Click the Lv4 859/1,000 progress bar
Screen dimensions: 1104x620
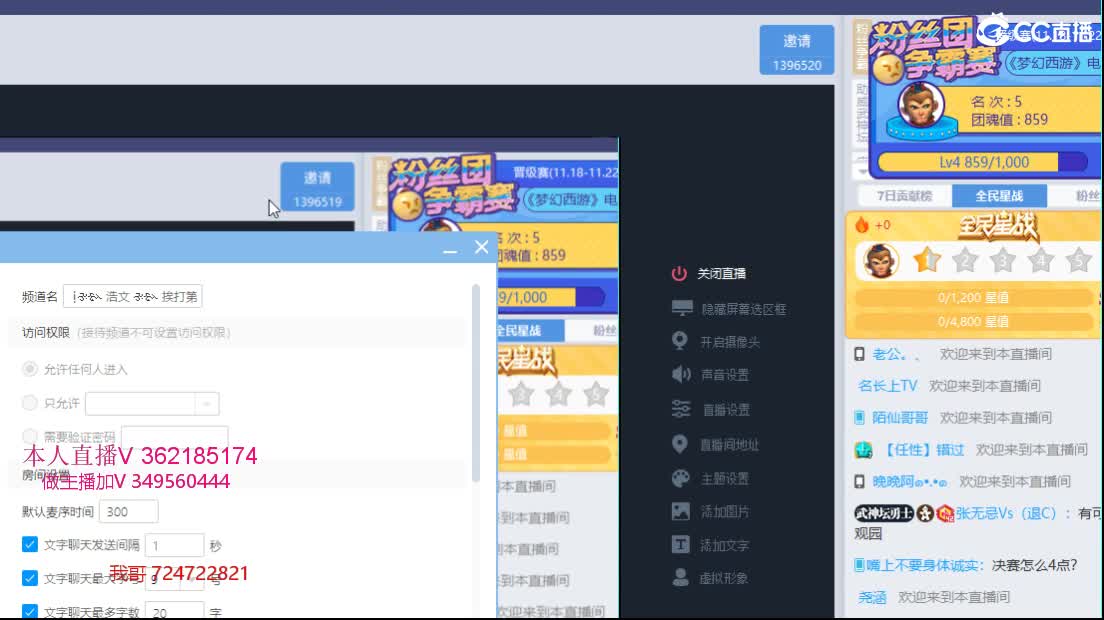point(984,162)
